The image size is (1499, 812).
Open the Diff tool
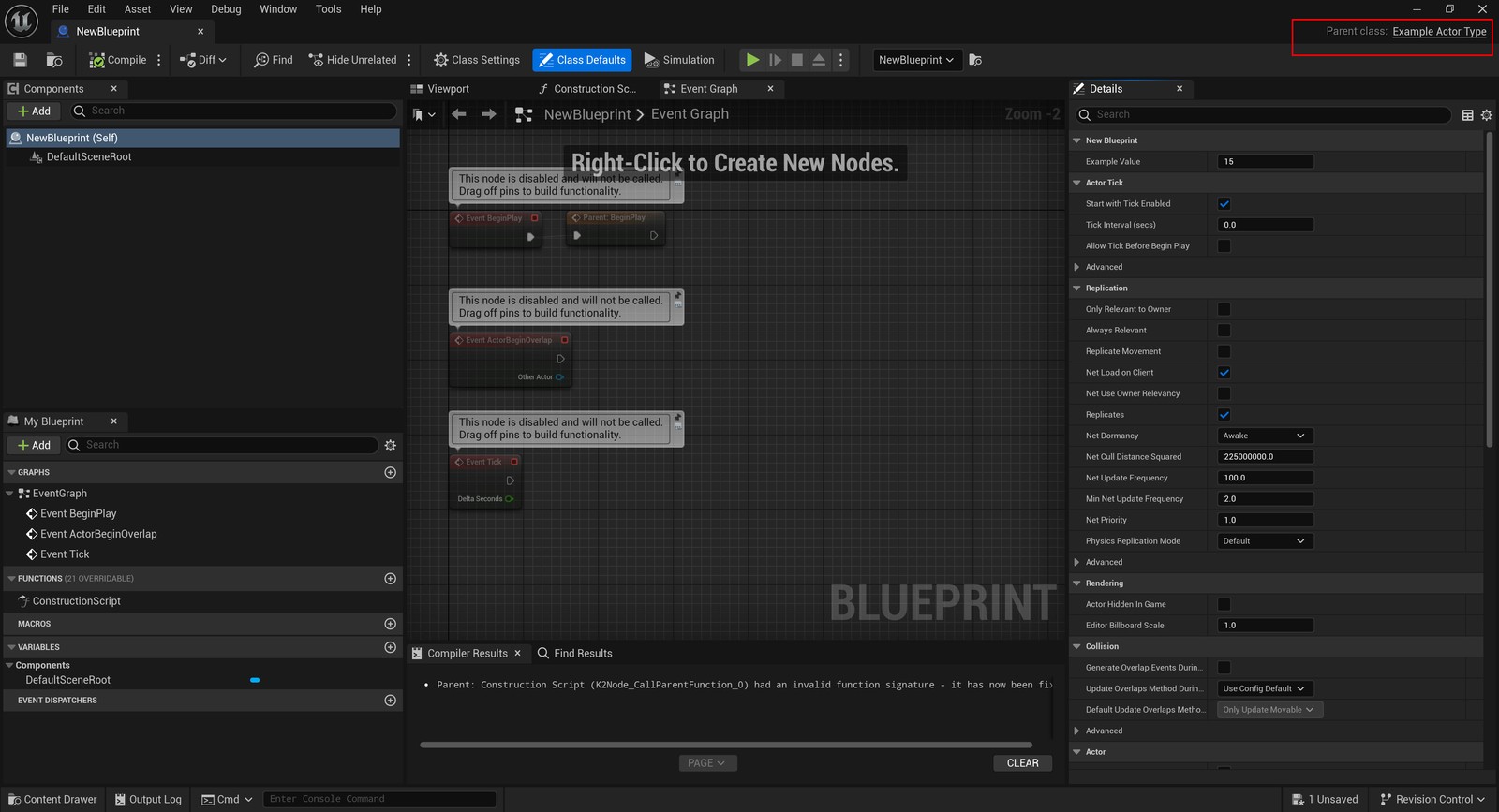pos(202,60)
